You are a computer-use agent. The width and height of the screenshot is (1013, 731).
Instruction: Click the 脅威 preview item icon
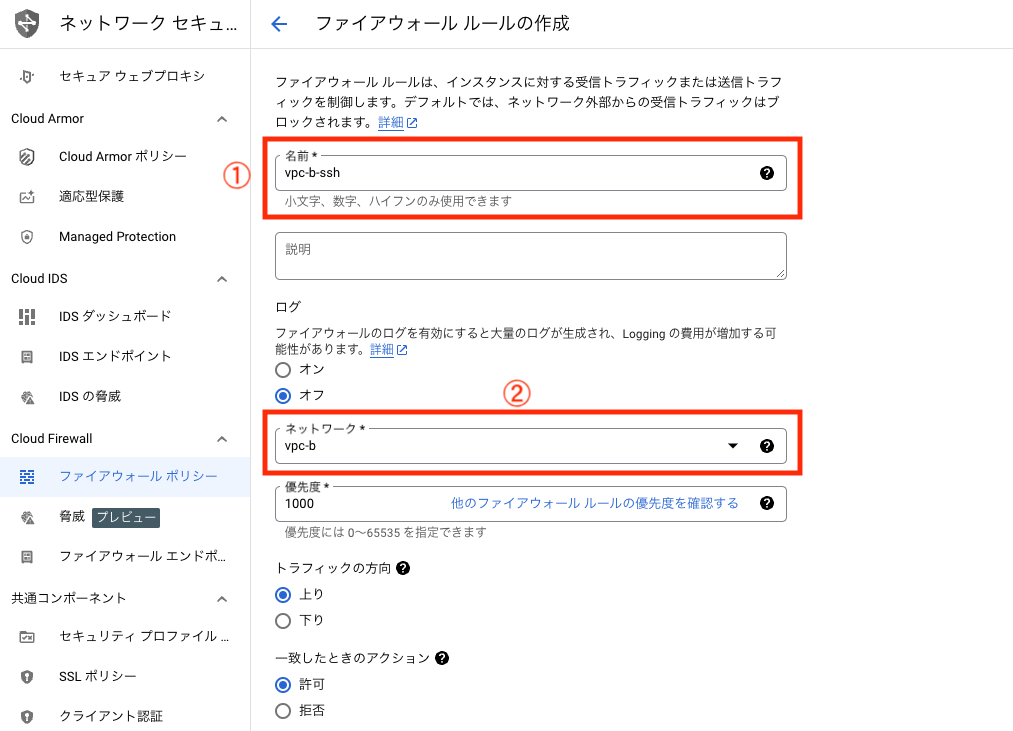click(x=27, y=517)
